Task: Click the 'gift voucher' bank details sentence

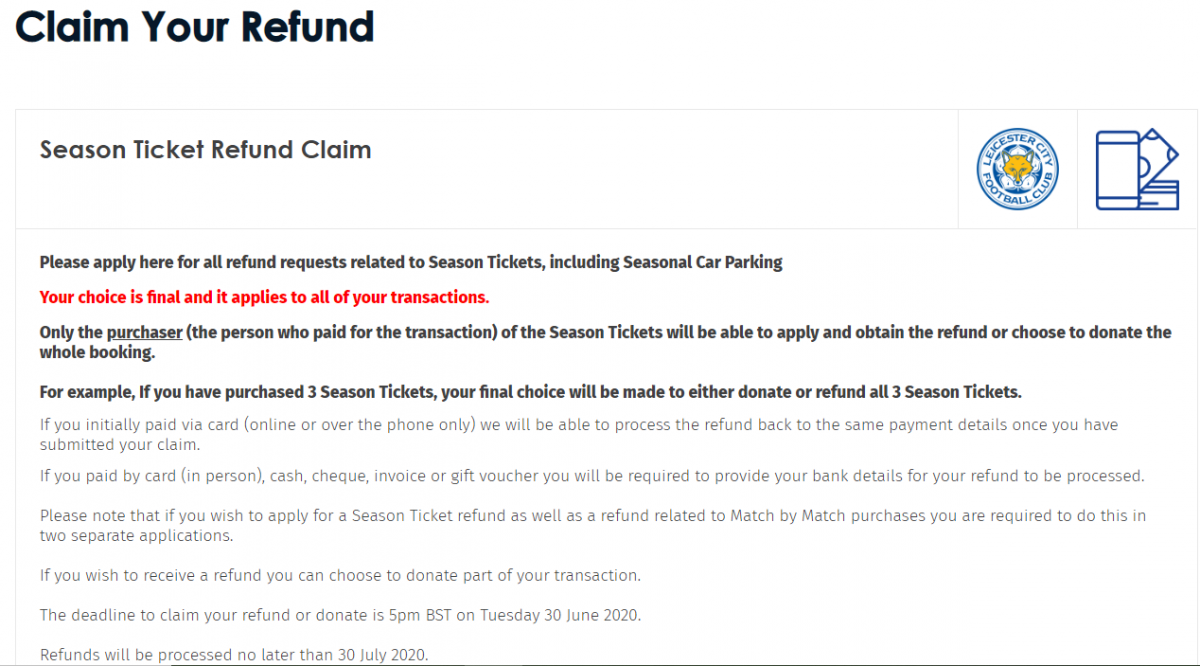Action: (592, 476)
